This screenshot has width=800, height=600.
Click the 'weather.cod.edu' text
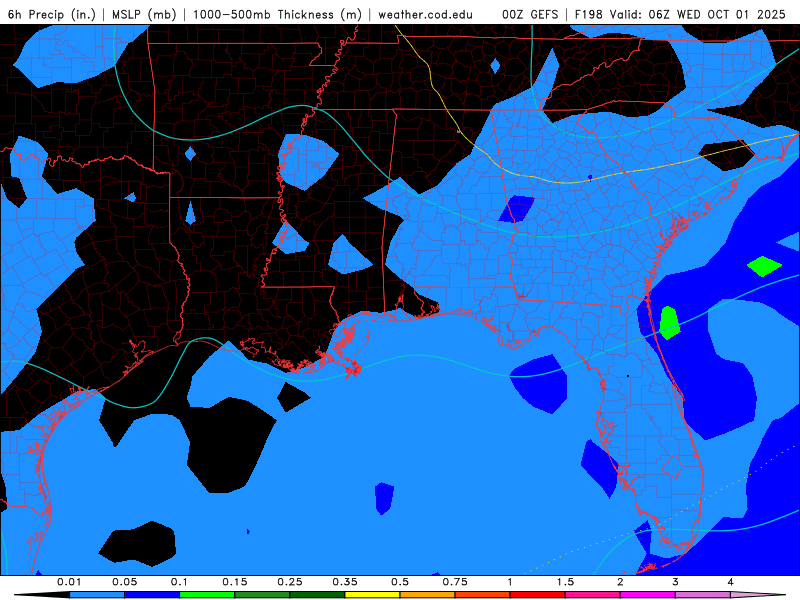pyautogui.click(x=425, y=14)
